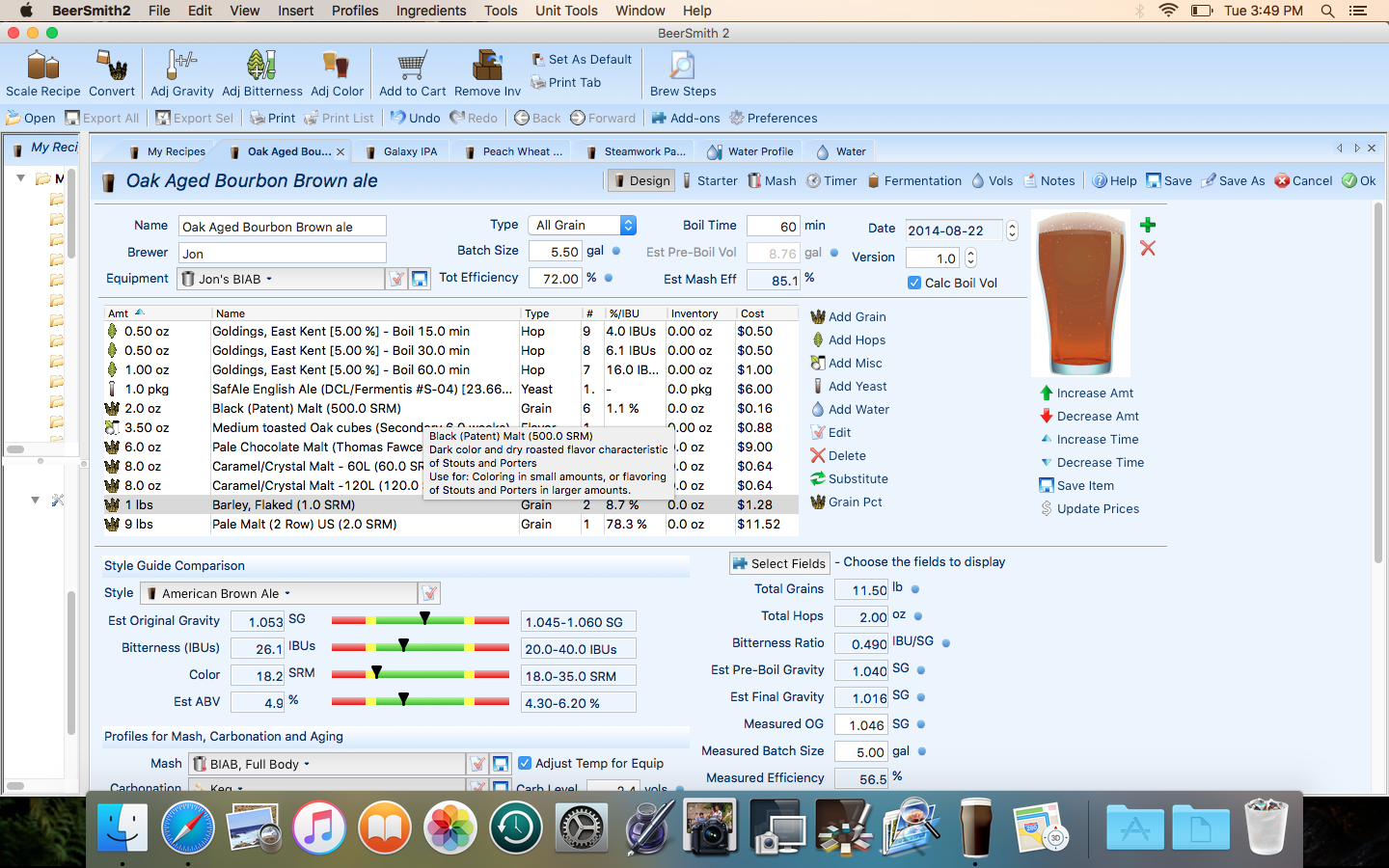Click the Open toolbar button
The height and width of the screenshot is (868, 1389).
click(x=31, y=118)
